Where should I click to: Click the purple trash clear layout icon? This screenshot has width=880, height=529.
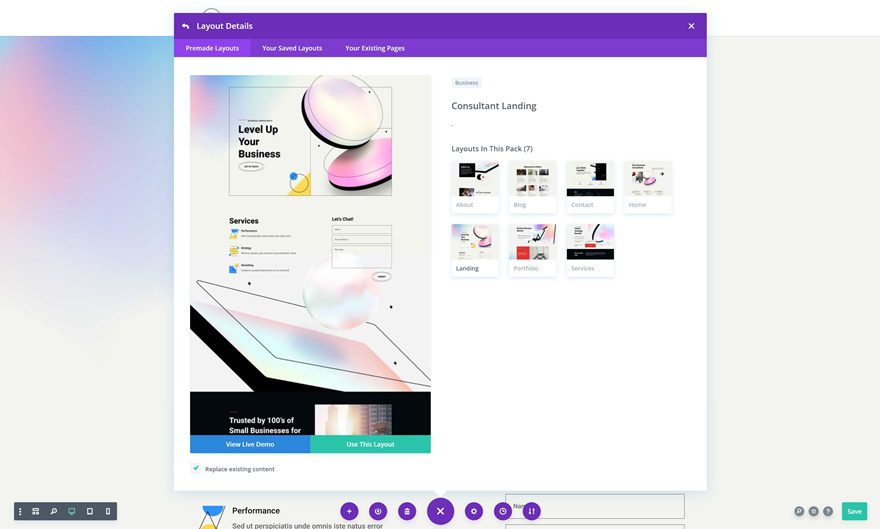tap(407, 511)
